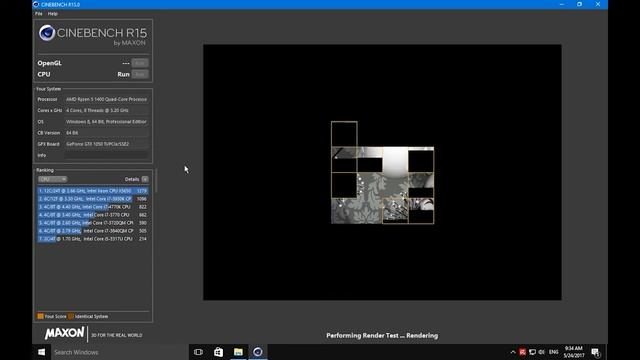
Task: Click the orange Your Score legend swatch
Action: point(40,316)
